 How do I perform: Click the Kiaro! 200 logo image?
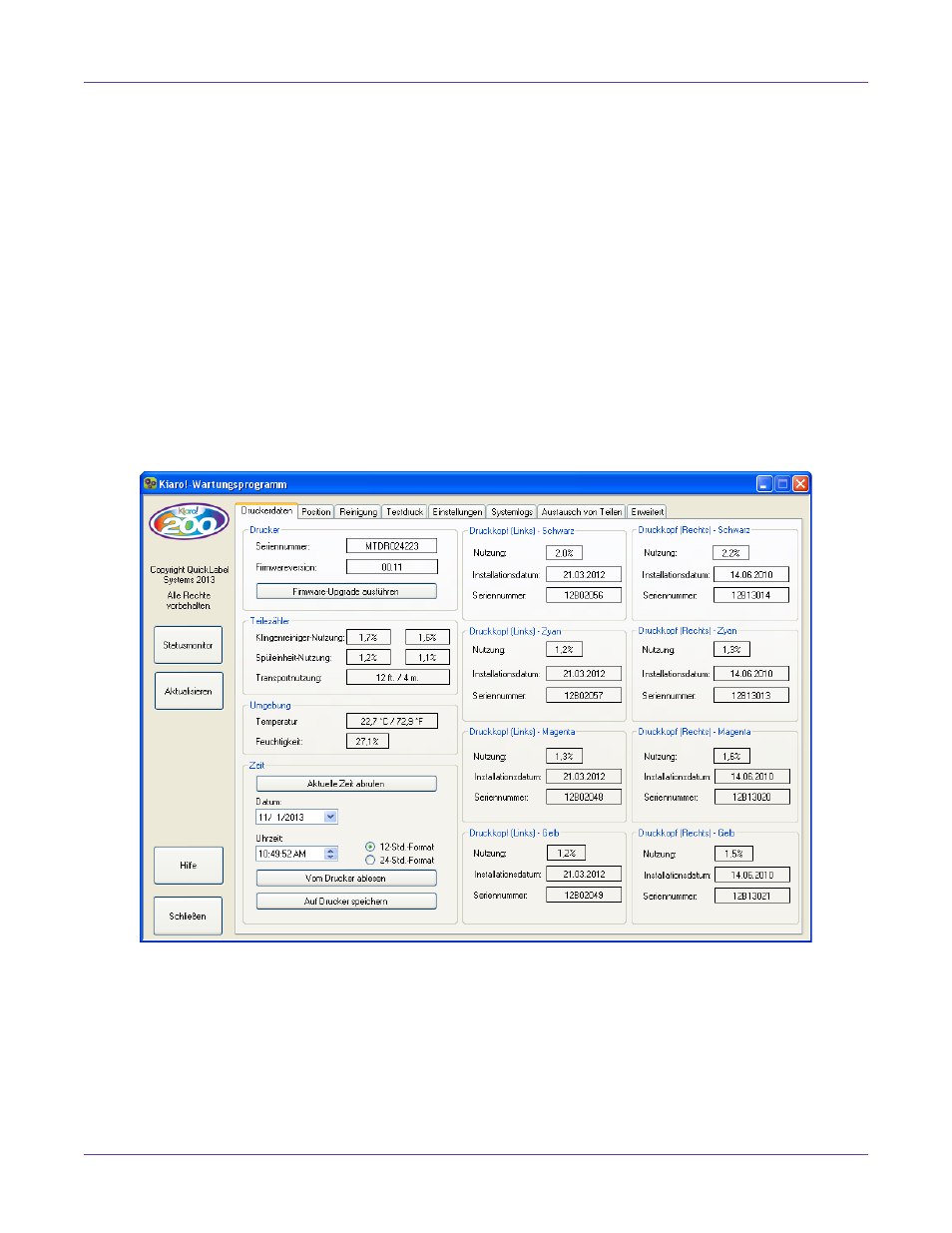pyautogui.click(x=189, y=521)
